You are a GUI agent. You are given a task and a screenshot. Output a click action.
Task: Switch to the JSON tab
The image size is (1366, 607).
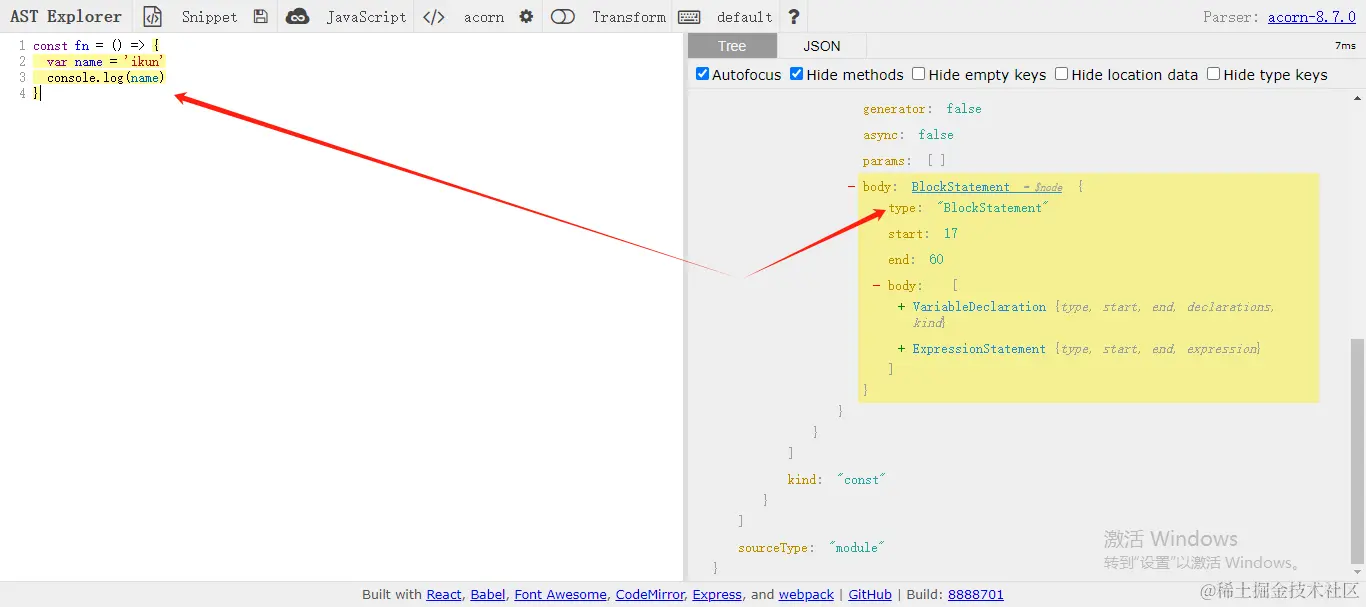tap(822, 46)
